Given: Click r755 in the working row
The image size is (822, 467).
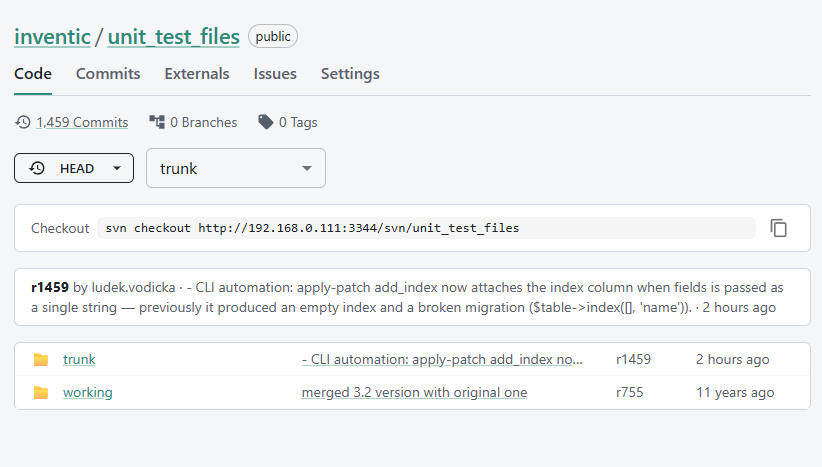Looking at the screenshot, I should point(630,393).
